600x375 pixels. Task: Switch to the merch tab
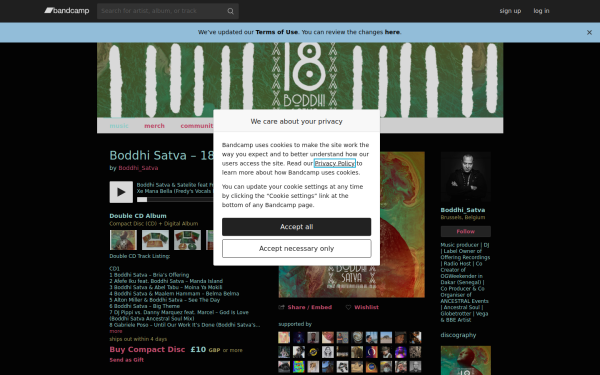pos(154,126)
